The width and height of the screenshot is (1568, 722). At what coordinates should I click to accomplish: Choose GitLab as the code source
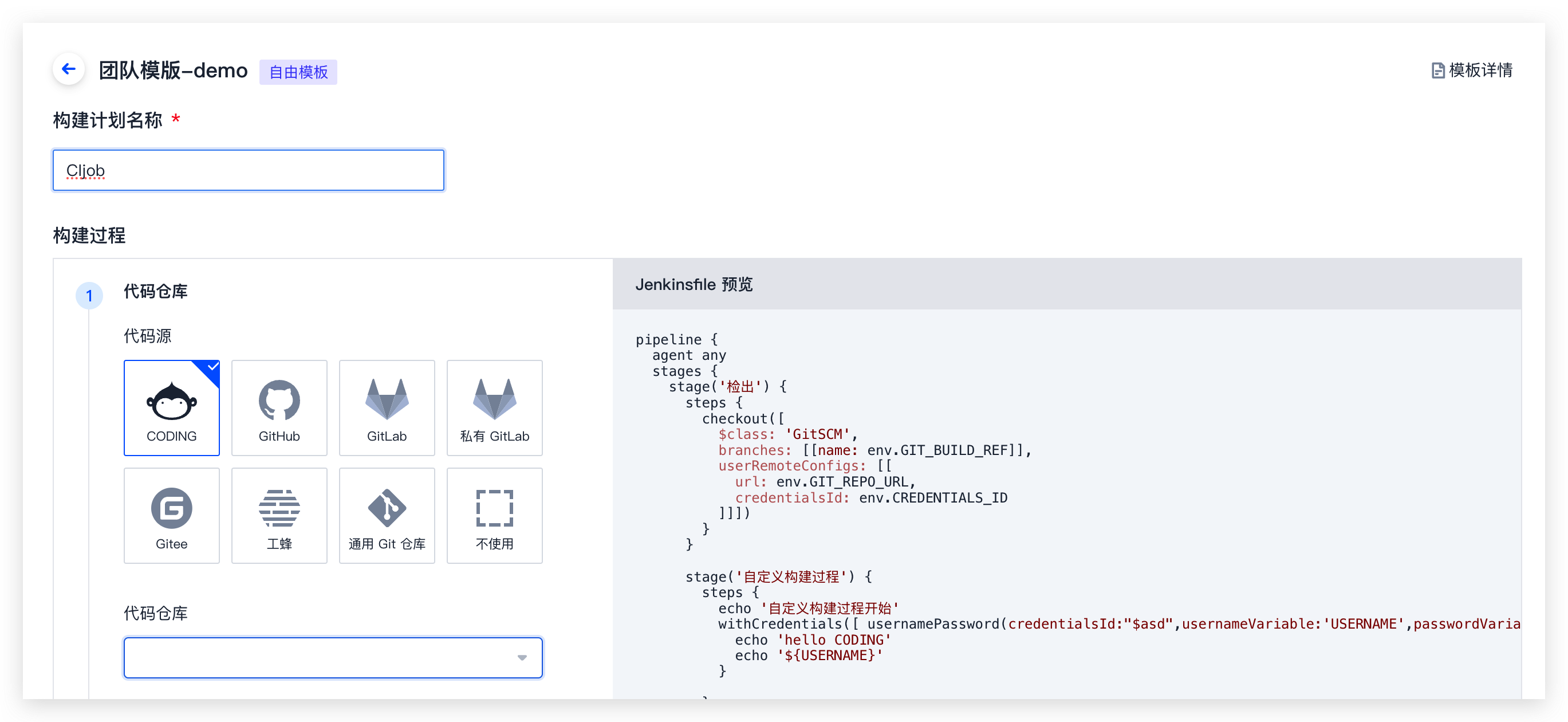(x=387, y=407)
